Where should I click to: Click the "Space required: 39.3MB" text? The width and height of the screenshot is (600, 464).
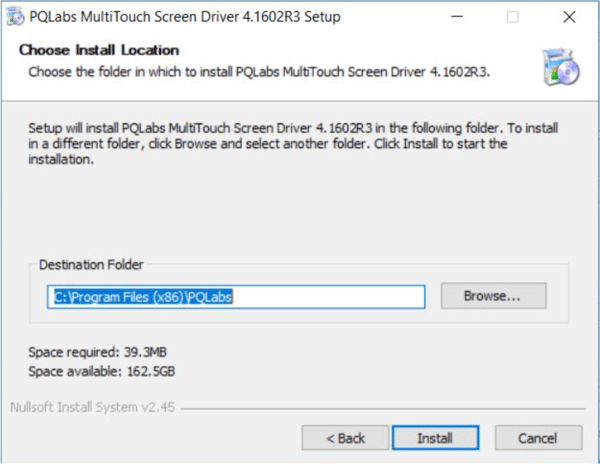pyautogui.click(x=98, y=352)
